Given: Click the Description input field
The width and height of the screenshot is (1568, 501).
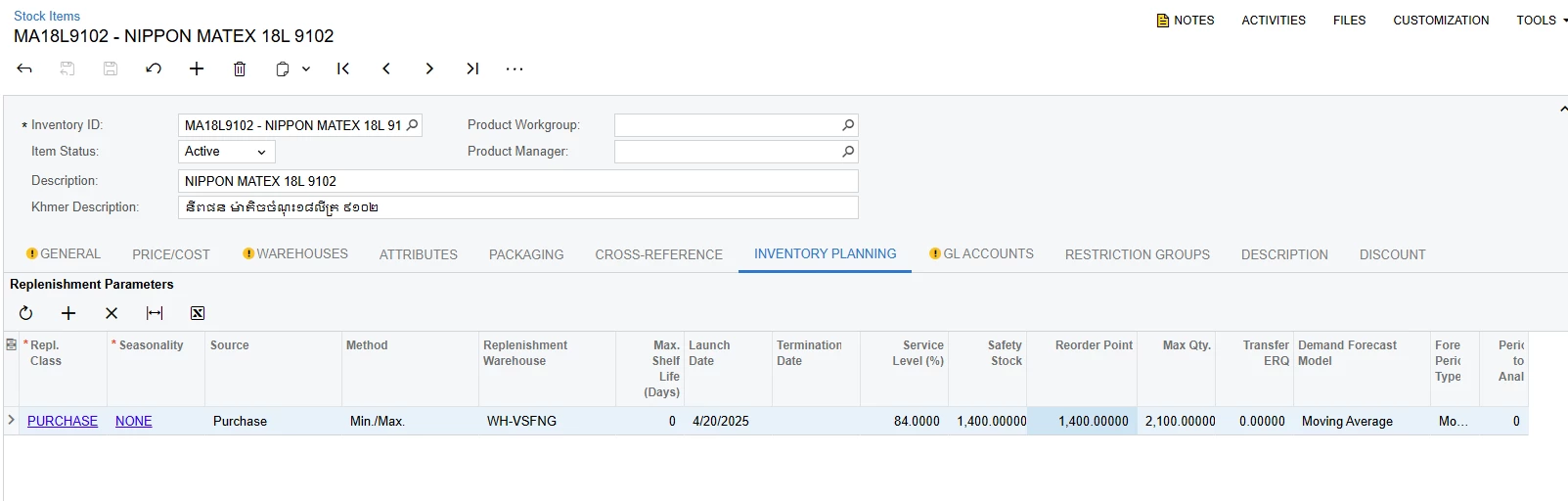Looking at the screenshot, I should click(x=518, y=181).
